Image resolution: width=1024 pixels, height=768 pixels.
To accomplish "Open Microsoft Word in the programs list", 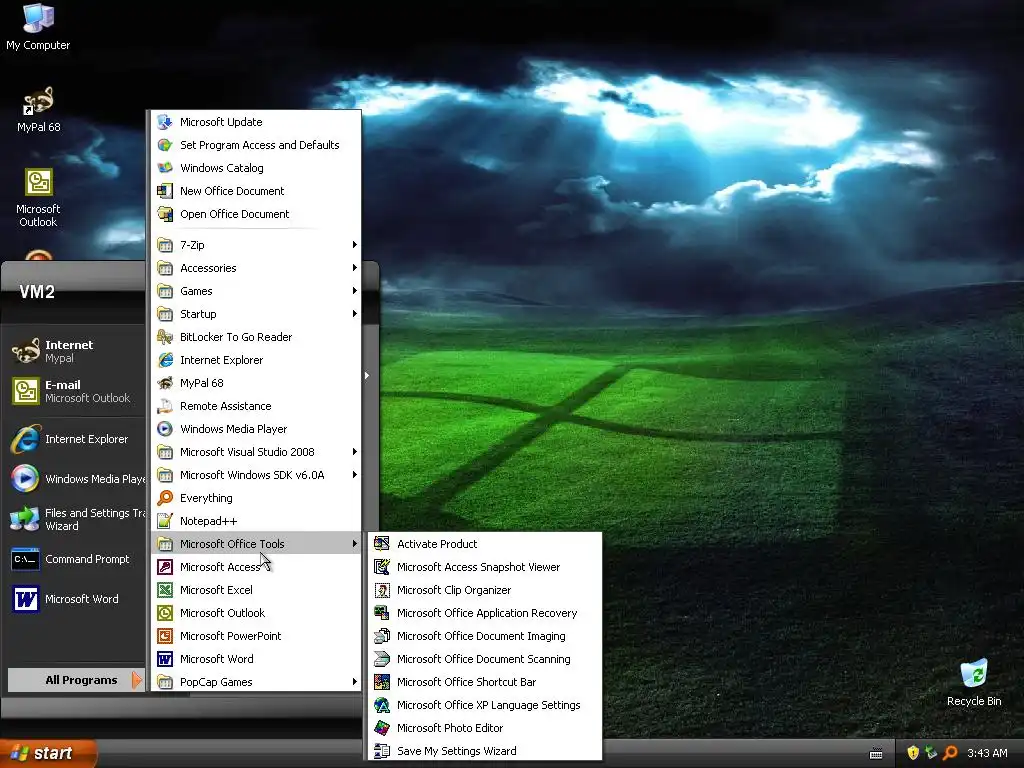I will pos(256,659).
